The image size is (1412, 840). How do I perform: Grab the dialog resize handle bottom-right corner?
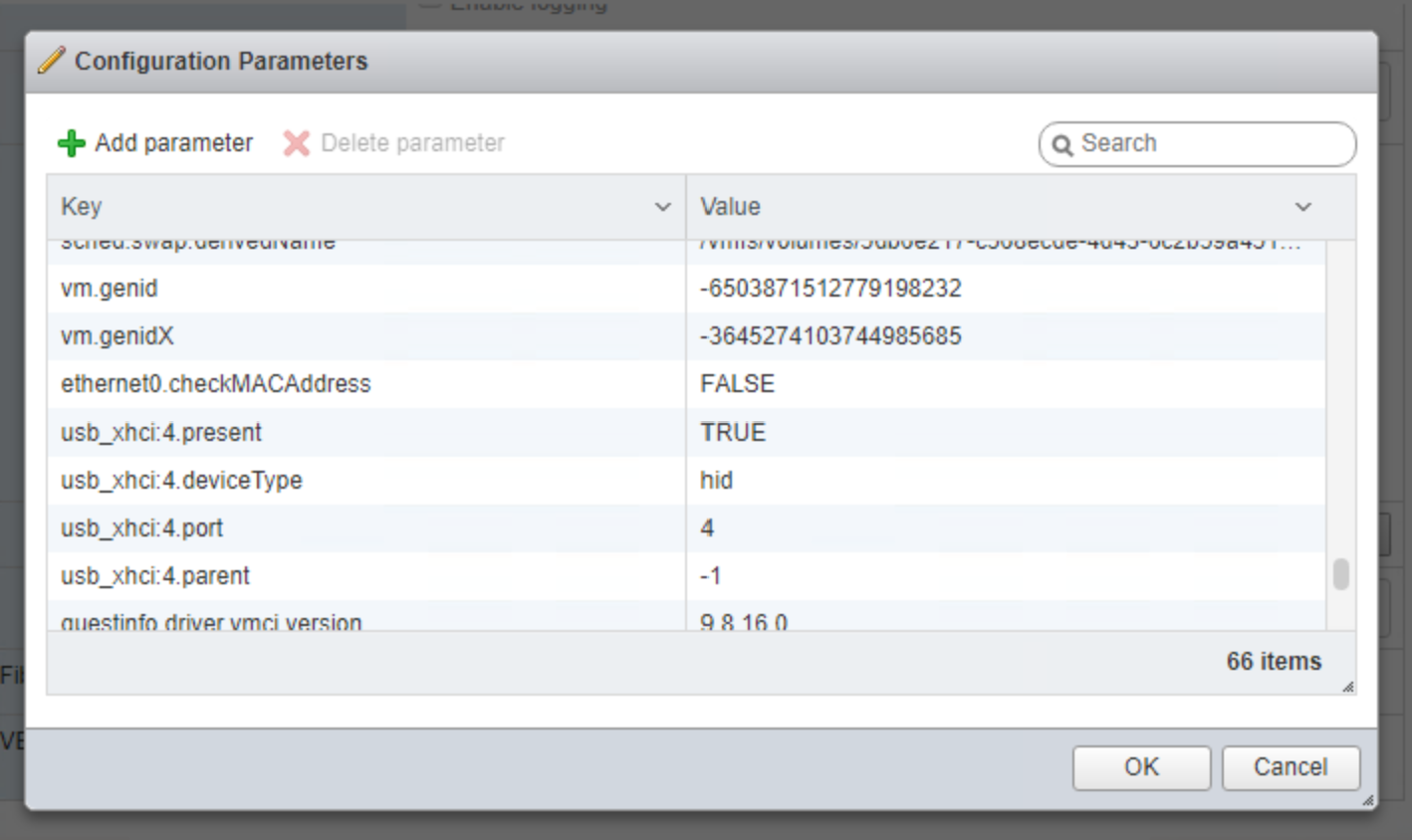pyautogui.click(x=1368, y=800)
